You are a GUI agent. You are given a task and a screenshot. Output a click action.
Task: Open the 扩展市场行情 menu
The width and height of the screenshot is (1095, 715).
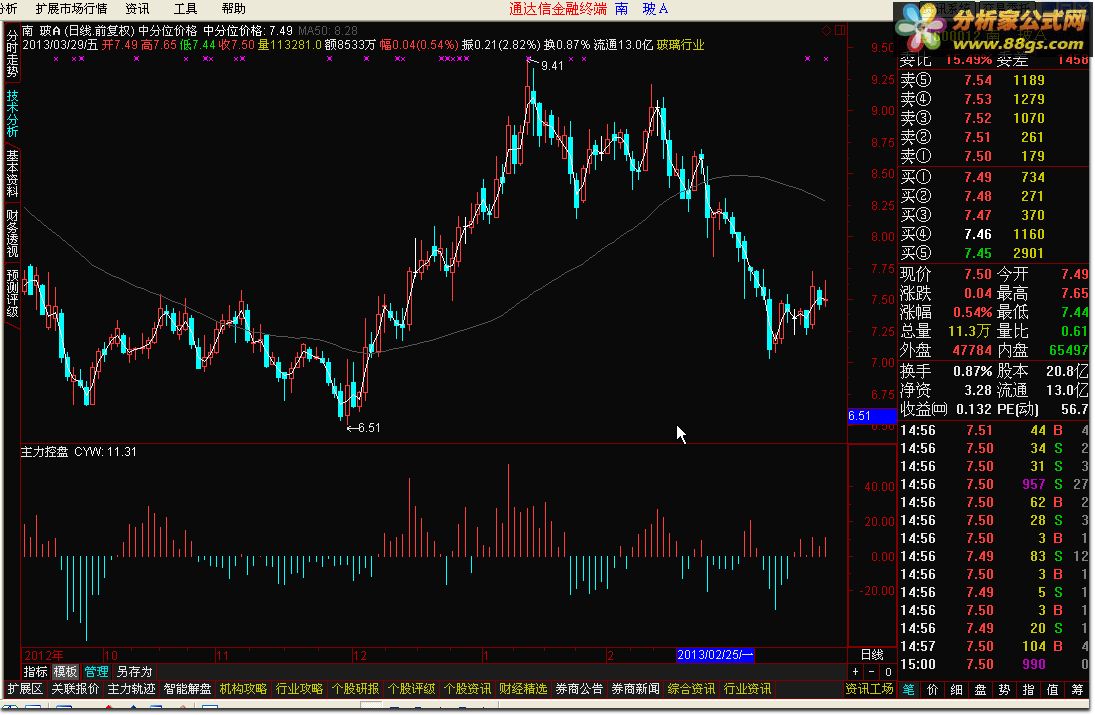[71, 9]
